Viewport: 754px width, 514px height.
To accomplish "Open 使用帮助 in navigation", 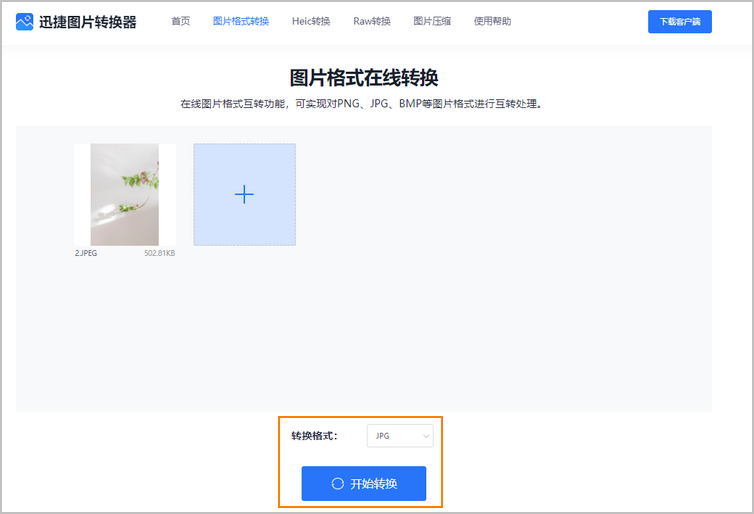I will pos(492,21).
